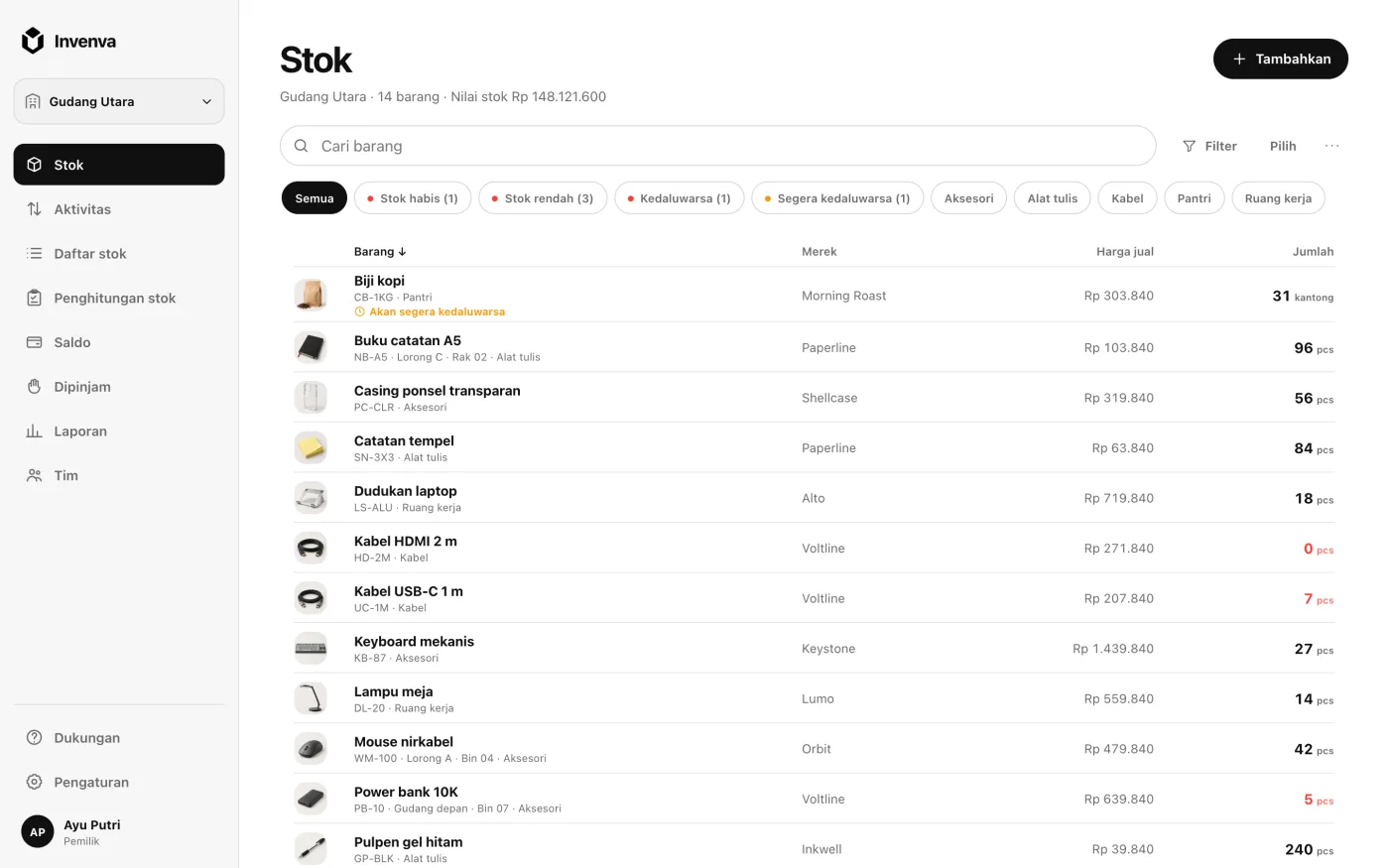Toggle the Stok rendah (3) chip

(543, 198)
